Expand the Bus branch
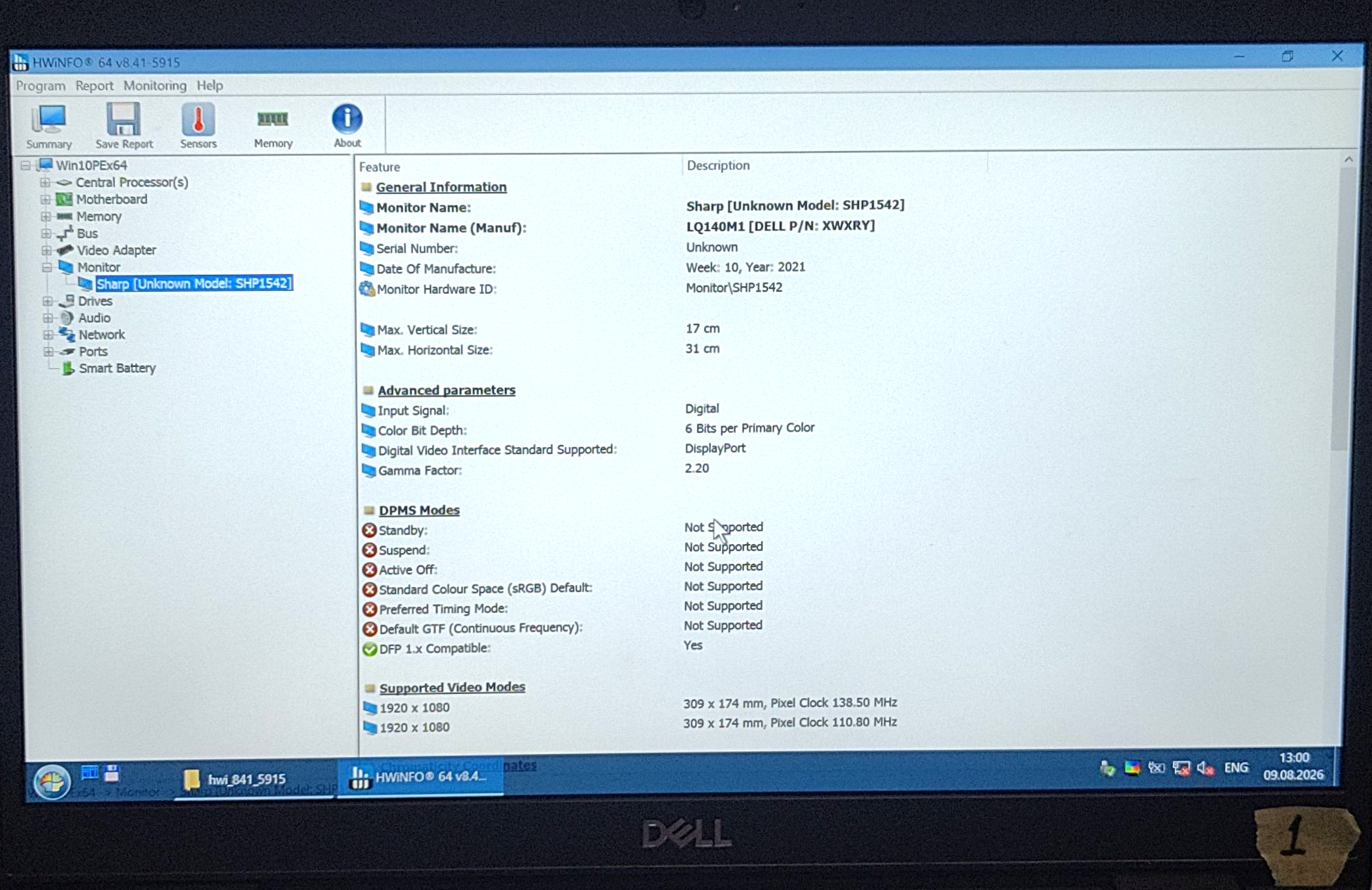This screenshot has width=1372, height=890. click(x=46, y=233)
